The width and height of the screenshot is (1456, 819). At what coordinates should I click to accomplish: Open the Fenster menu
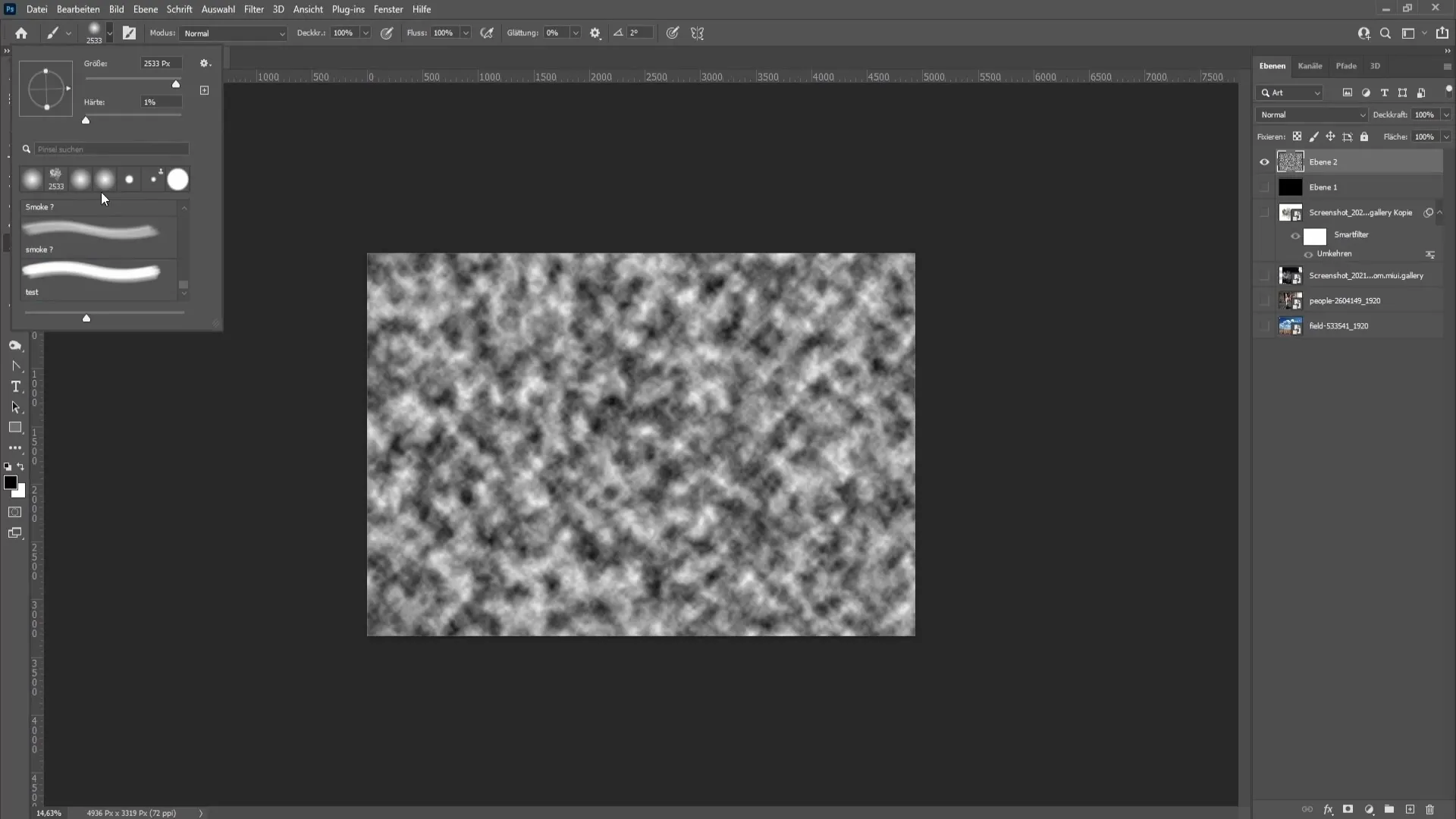[x=388, y=9]
